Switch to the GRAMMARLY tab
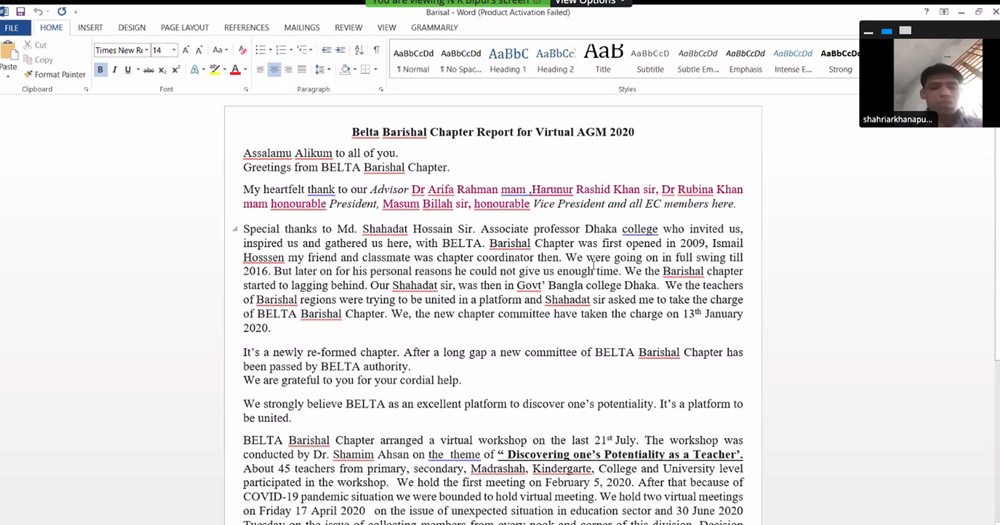The height and width of the screenshot is (525, 1000). (434, 27)
